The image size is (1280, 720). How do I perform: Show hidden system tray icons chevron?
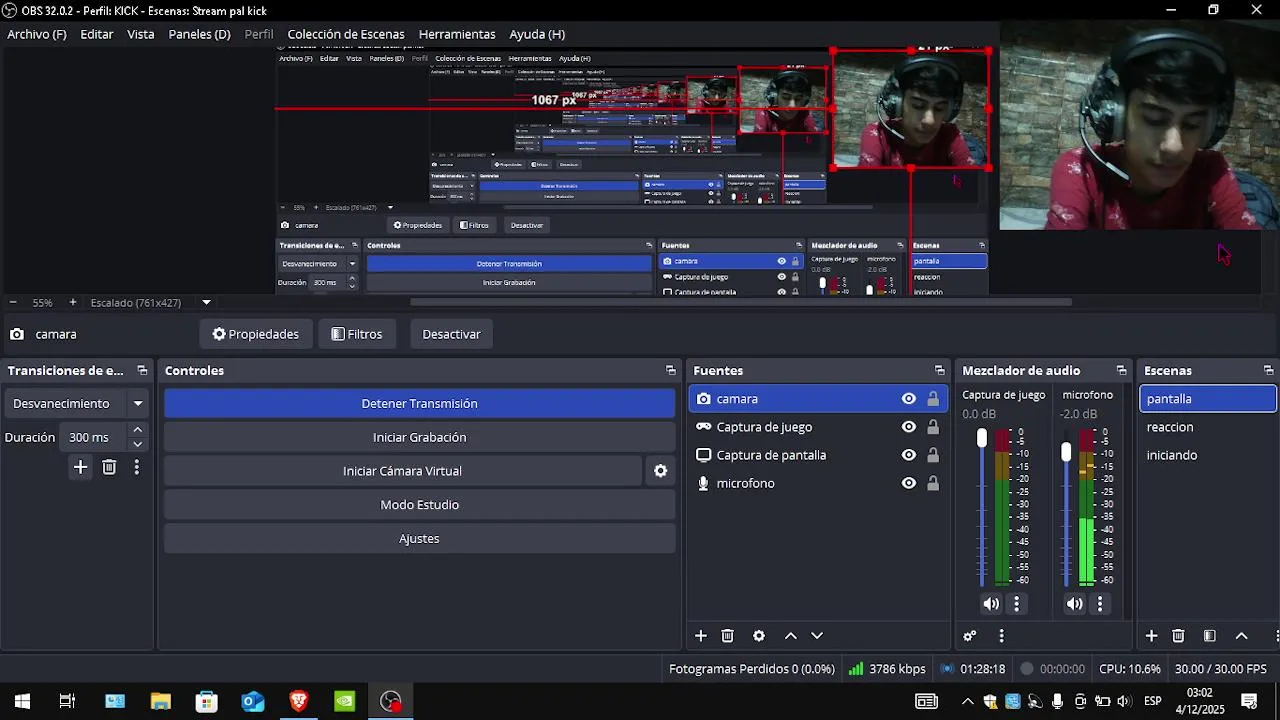pos(967,701)
